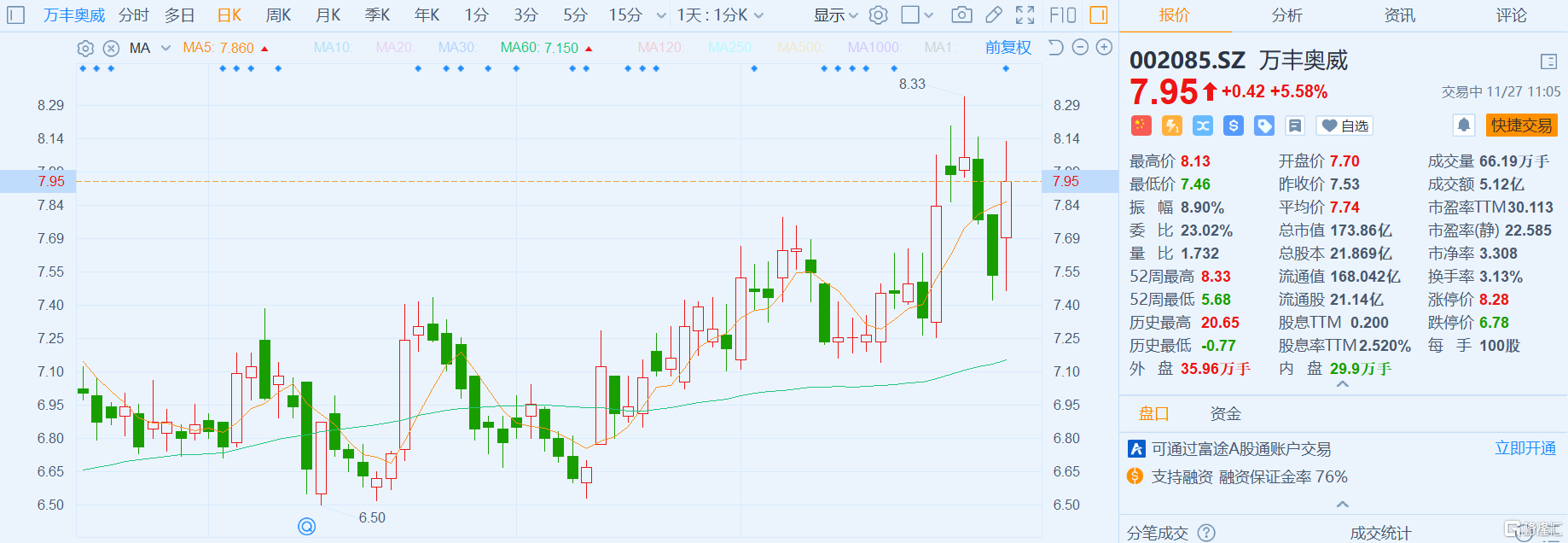1568x543 pixels.
Task: Open the 资讯 news tab
Action: click(1399, 15)
